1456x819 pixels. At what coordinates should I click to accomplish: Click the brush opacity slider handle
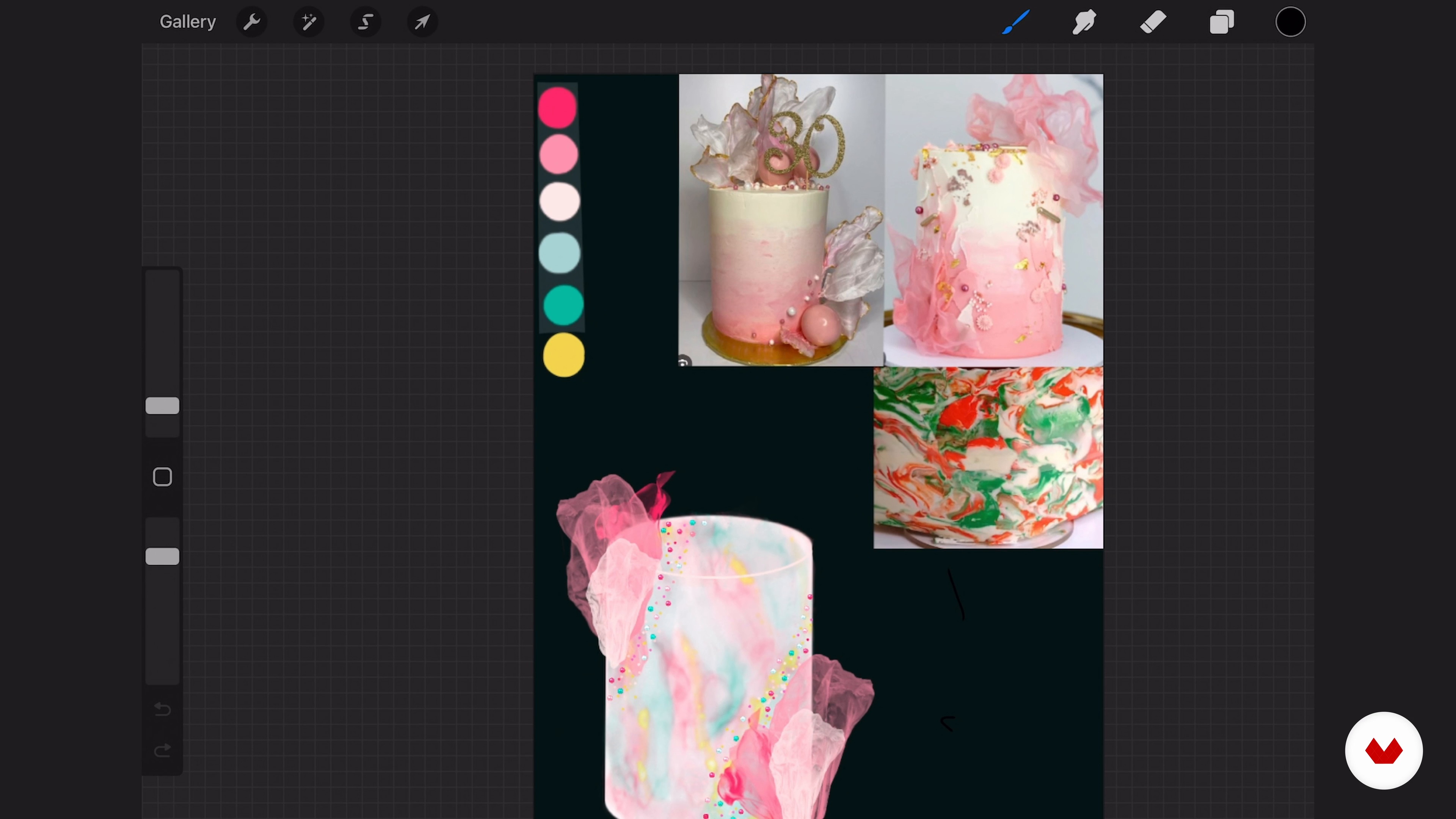(162, 557)
